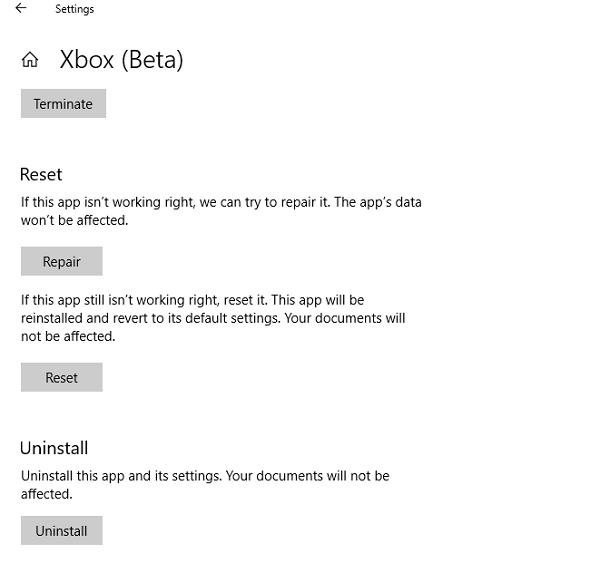Click "not be affected." line above Reset button
Screen dimensions: 600x563
[x=68, y=336]
